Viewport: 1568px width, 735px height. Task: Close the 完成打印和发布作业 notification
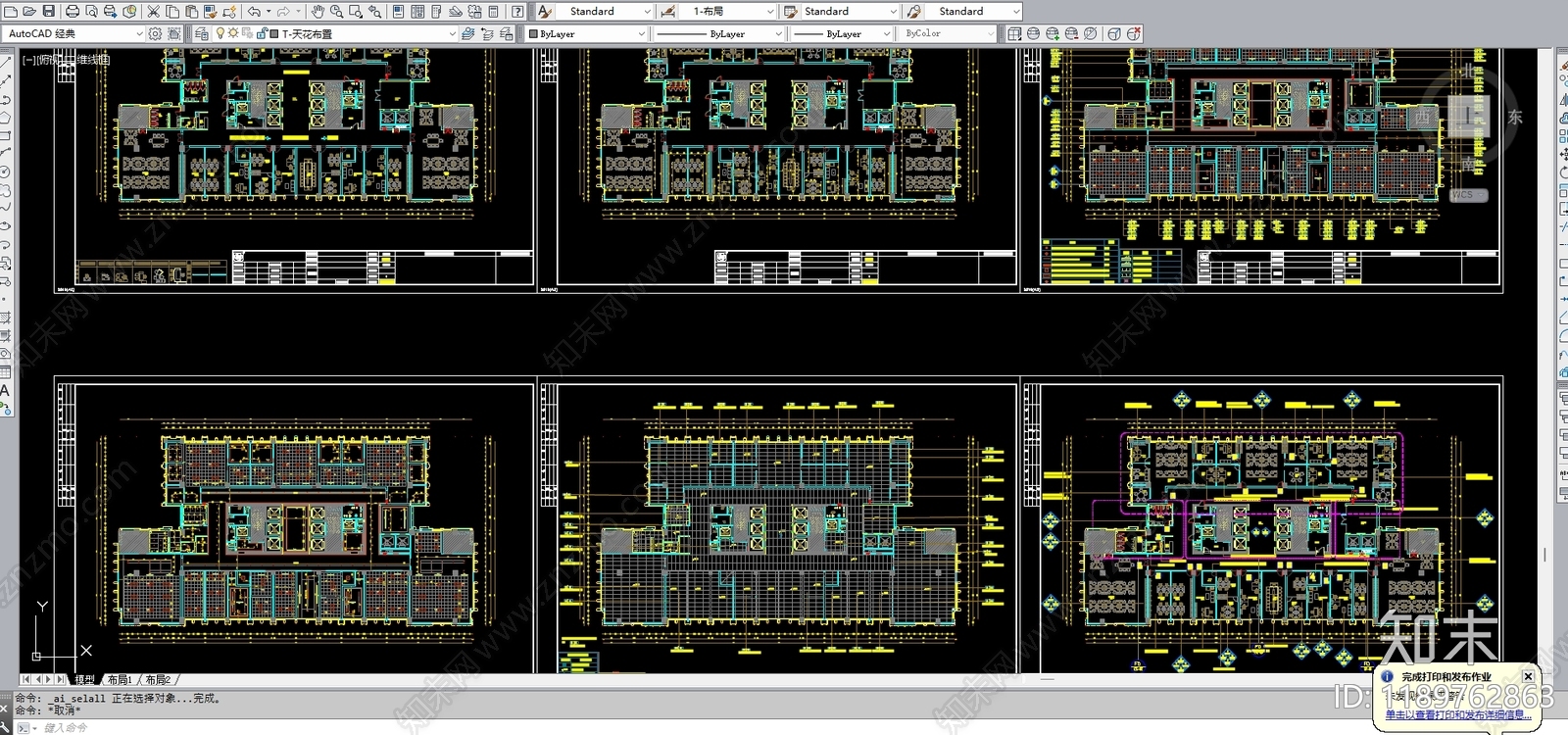coord(1528,676)
